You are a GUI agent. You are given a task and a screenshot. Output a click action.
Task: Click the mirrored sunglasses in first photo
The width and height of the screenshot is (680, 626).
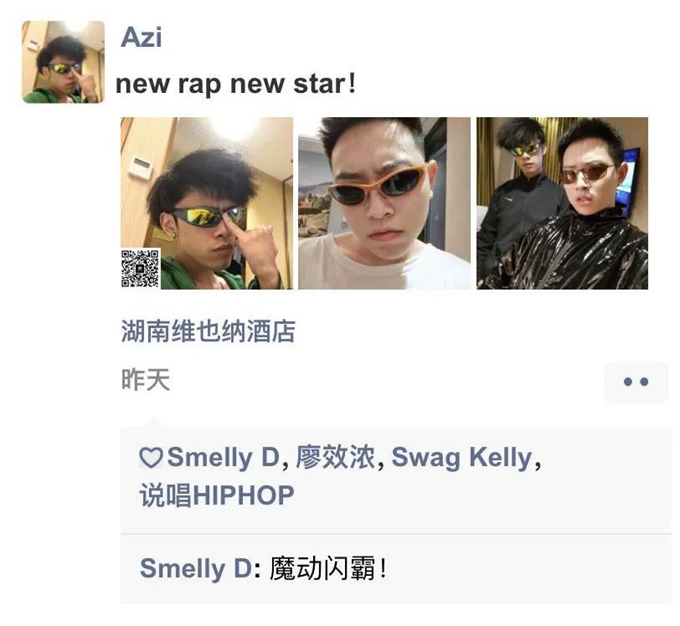pyautogui.click(x=207, y=216)
